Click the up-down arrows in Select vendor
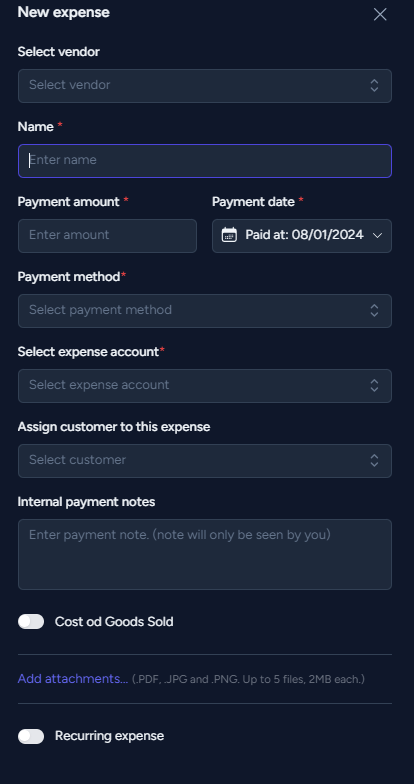Image resolution: width=414 pixels, height=784 pixels. click(374, 86)
